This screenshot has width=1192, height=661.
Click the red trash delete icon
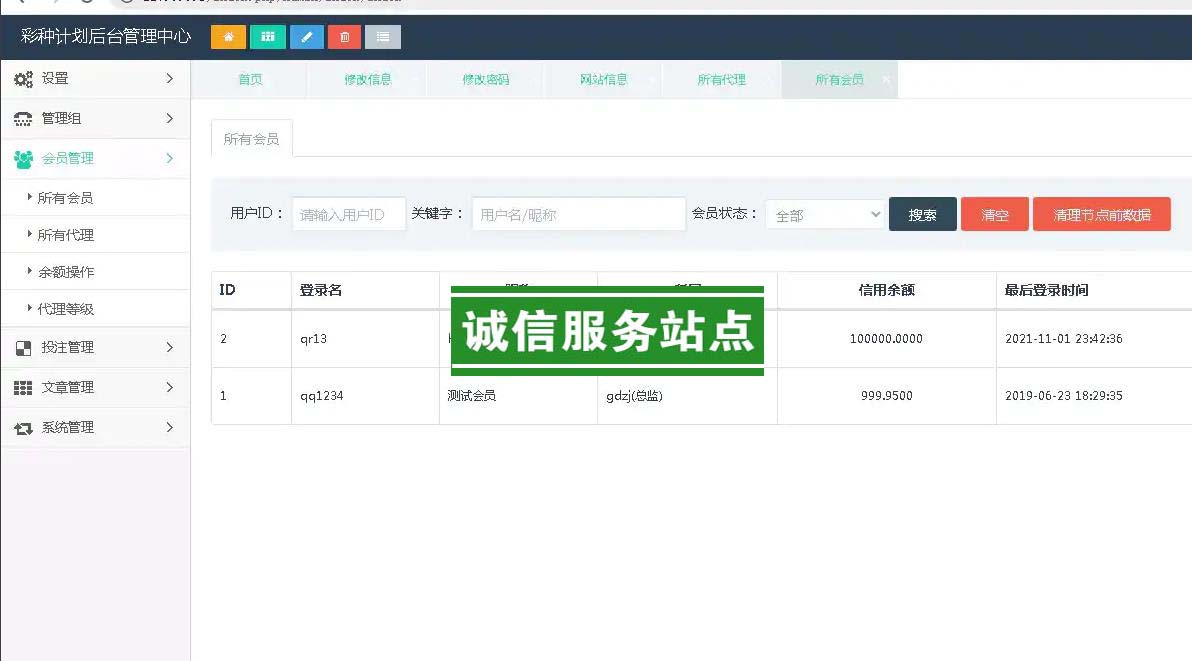pyautogui.click(x=345, y=37)
